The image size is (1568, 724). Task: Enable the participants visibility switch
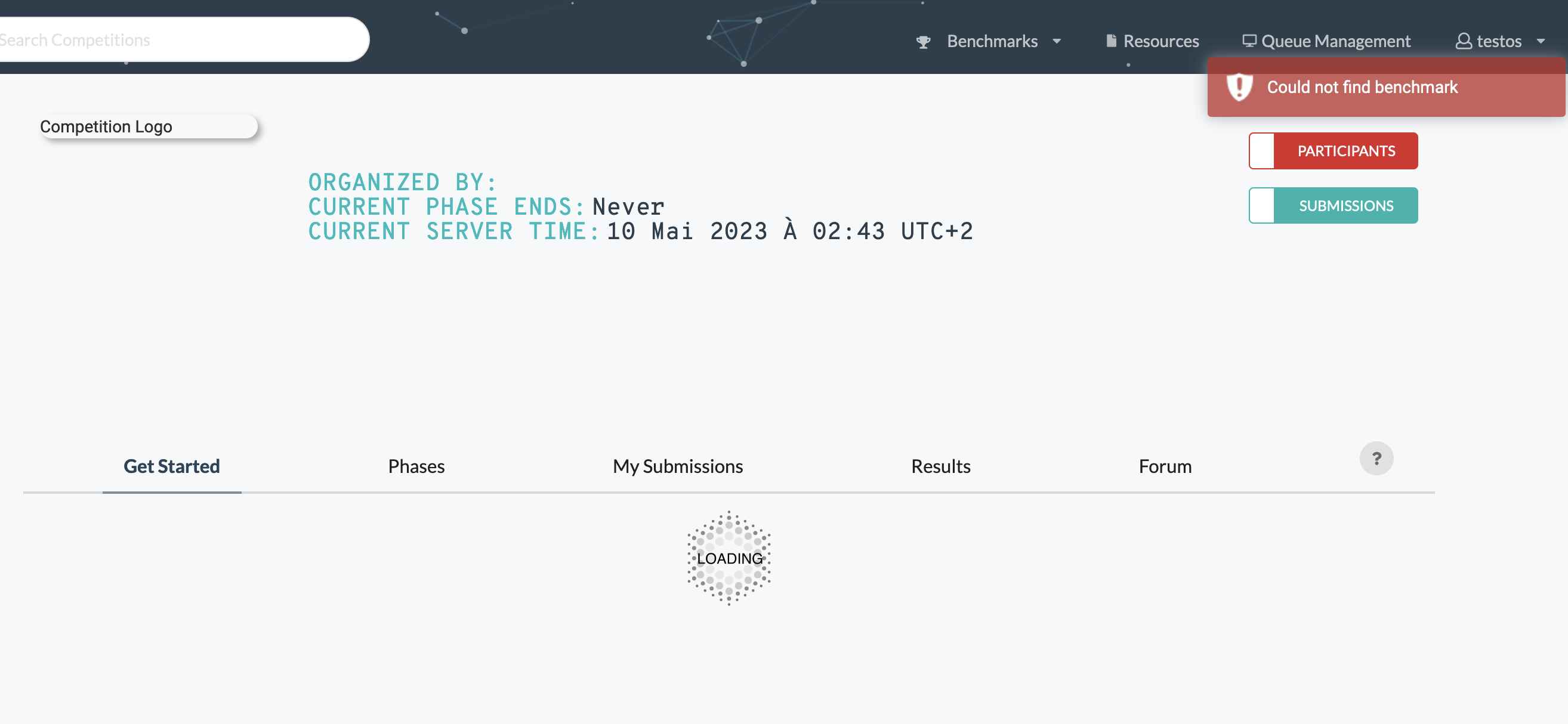pyautogui.click(x=1261, y=150)
